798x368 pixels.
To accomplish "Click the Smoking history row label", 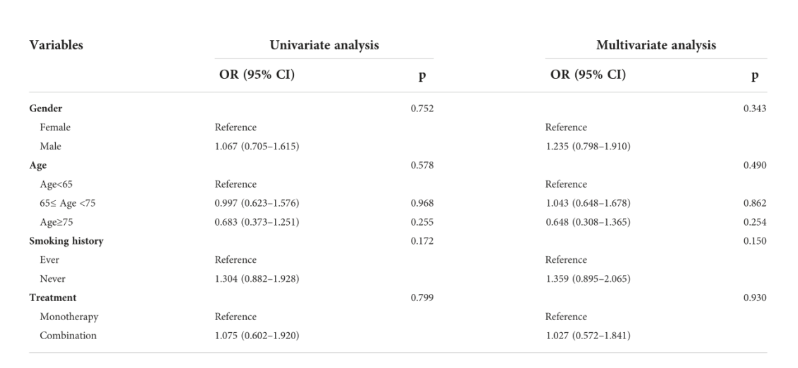I will coord(66,241).
